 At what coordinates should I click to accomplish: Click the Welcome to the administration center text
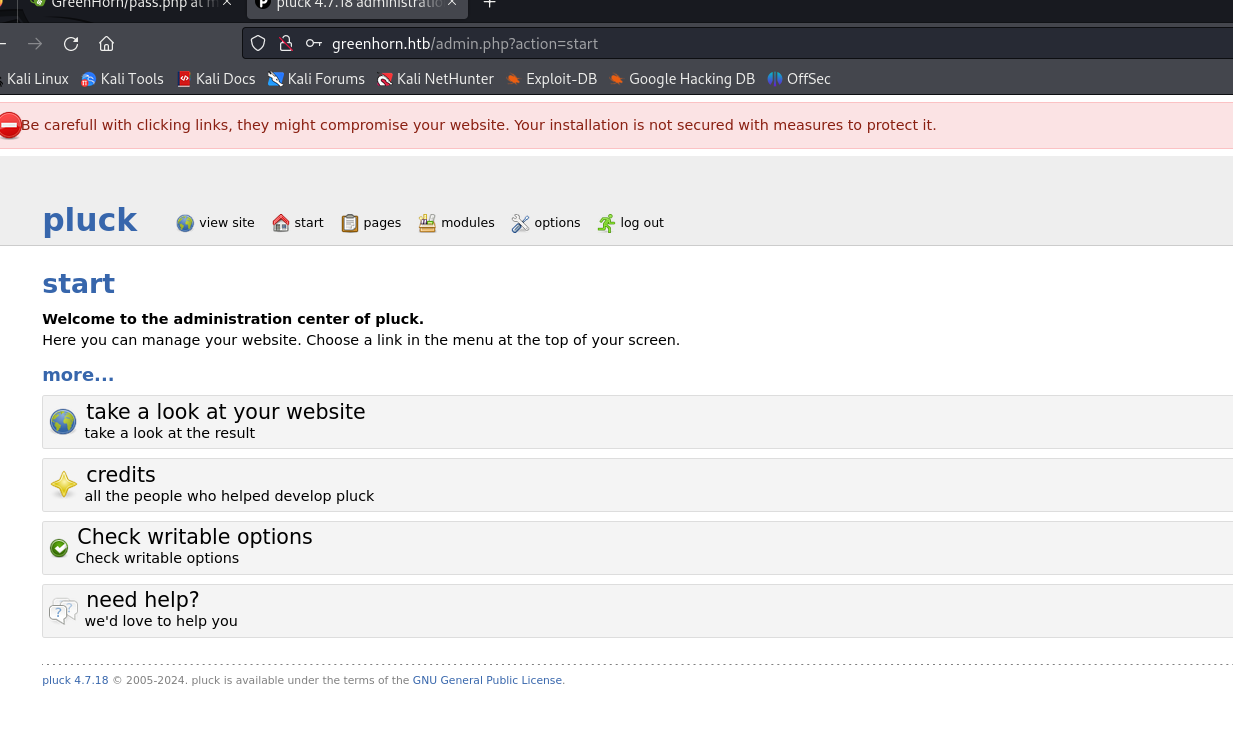[233, 319]
